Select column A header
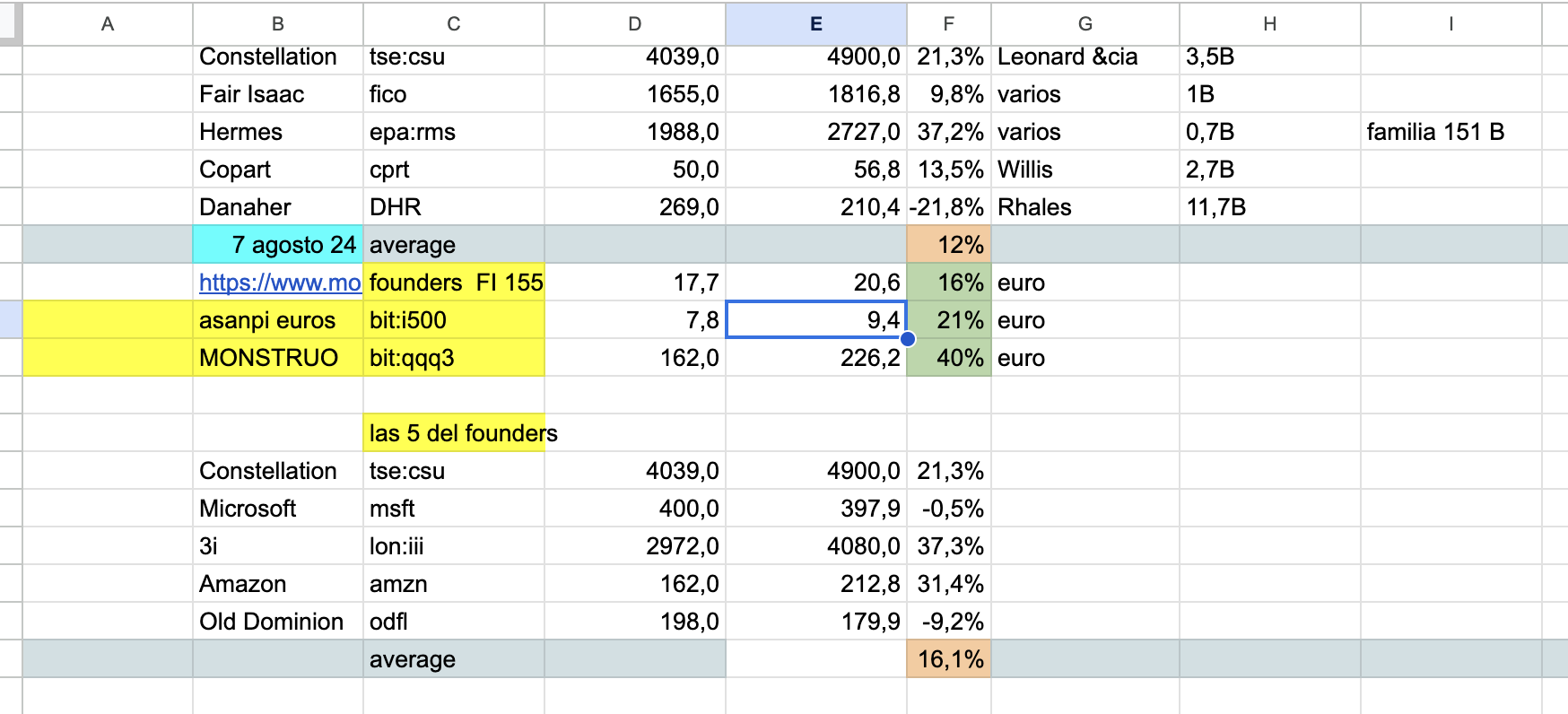The height and width of the screenshot is (714, 1568). click(x=108, y=24)
